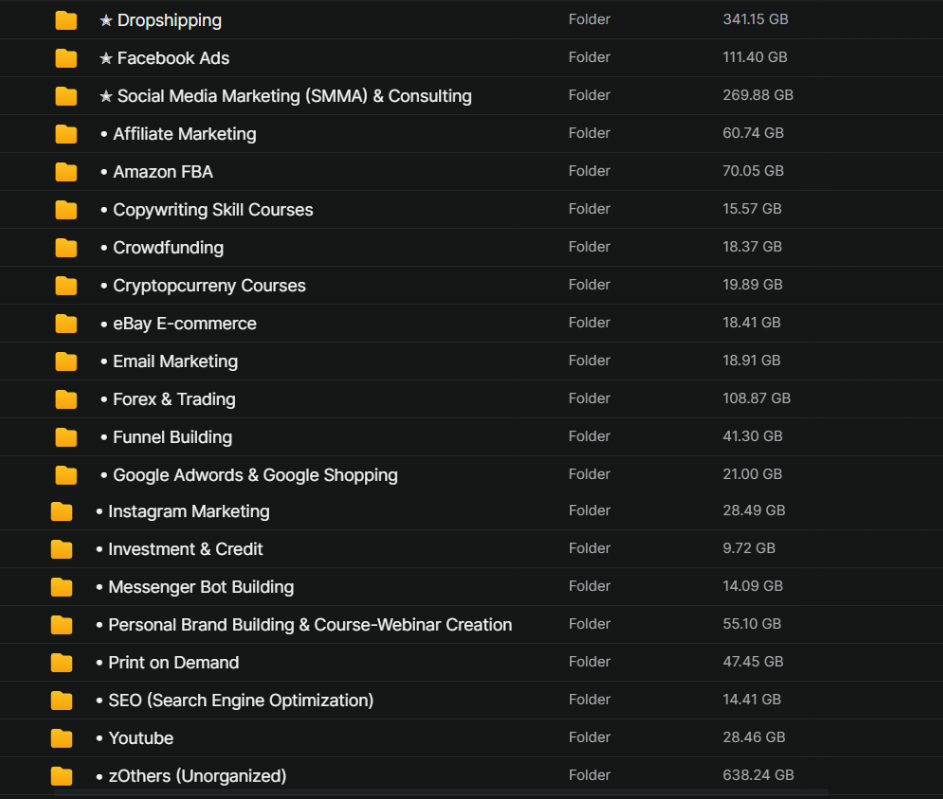Click the Instagram Marketing folder icon
This screenshot has width=943, height=799.
61,512
